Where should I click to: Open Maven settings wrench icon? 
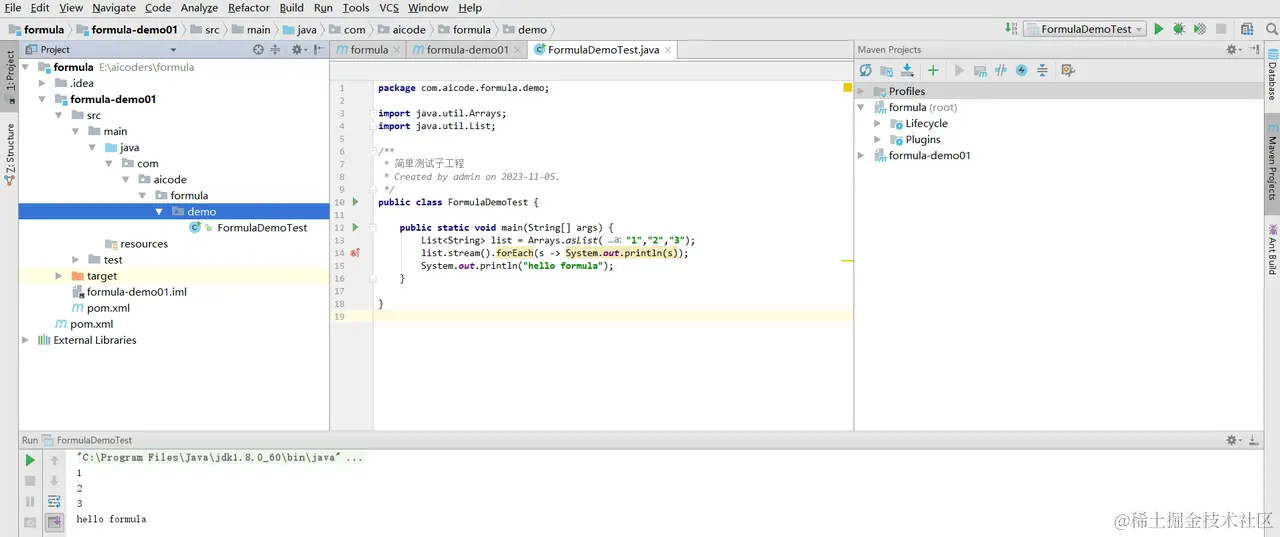pos(1068,70)
